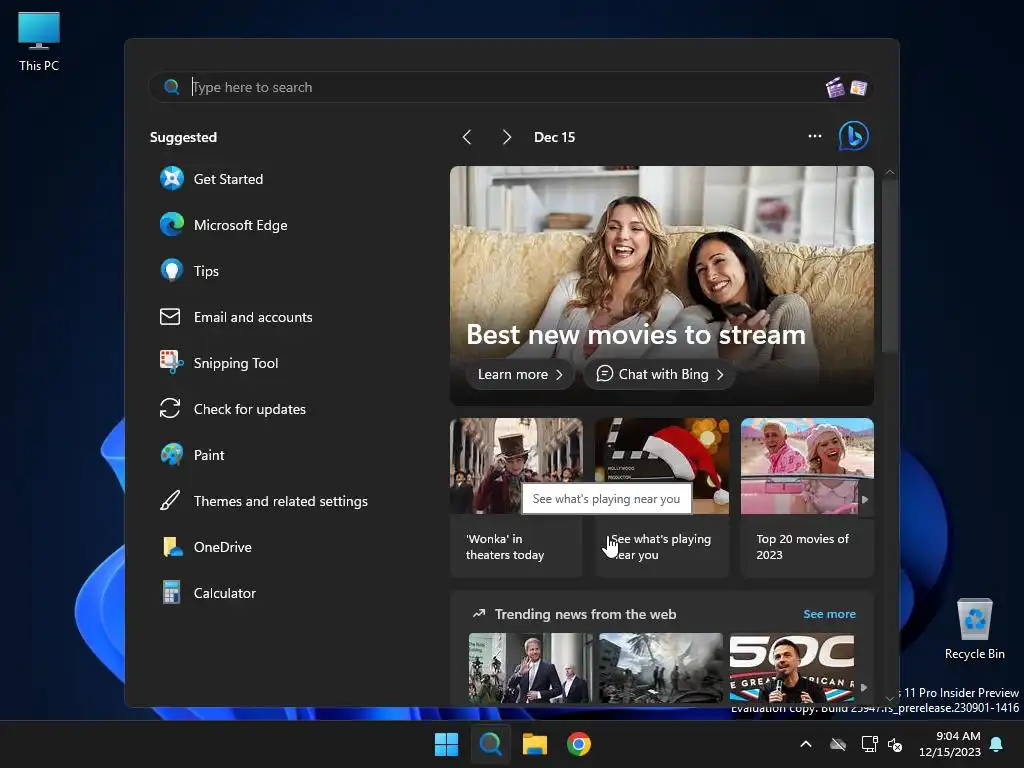Open File Explorer from taskbar
This screenshot has height=768, width=1024.
(x=535, y=744)
